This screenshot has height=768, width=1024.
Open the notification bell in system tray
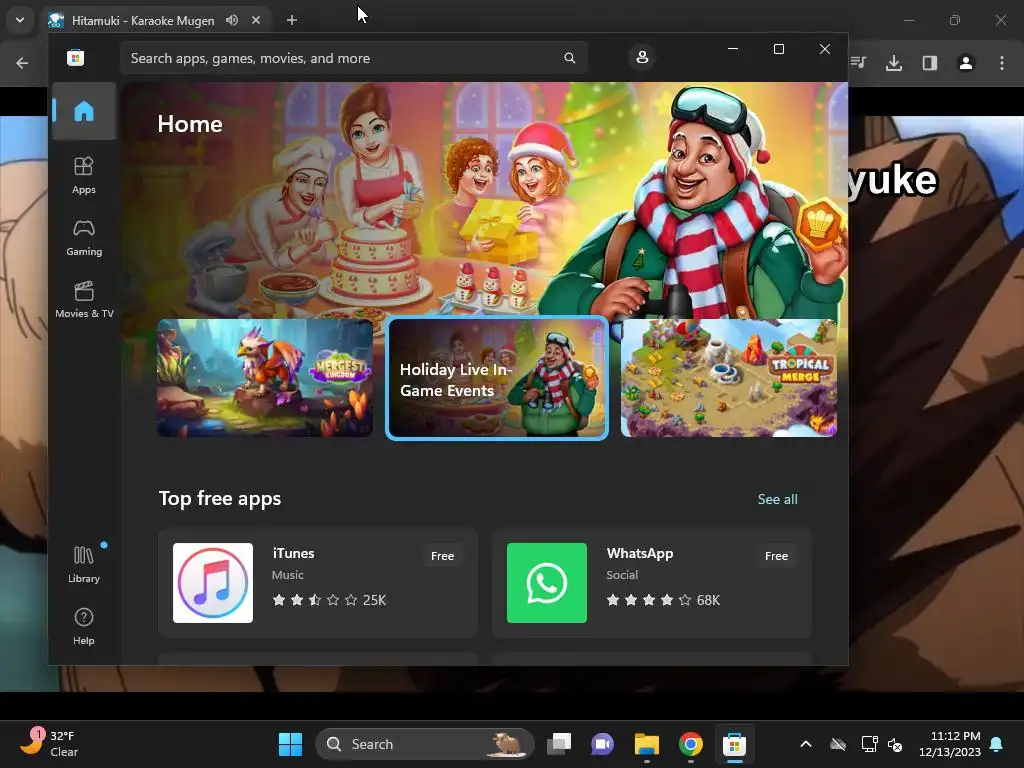(997, 744)
